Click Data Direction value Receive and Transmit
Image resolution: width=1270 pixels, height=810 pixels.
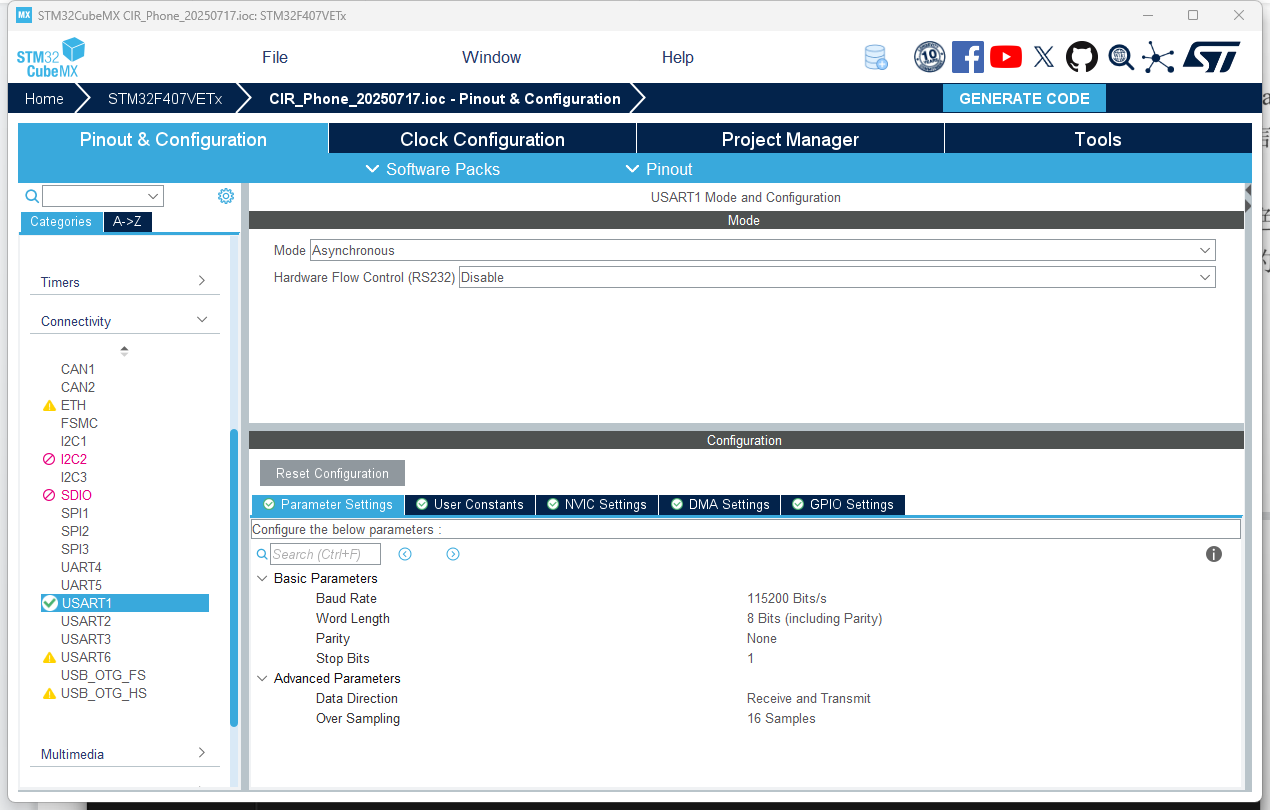tap(809, 698)
